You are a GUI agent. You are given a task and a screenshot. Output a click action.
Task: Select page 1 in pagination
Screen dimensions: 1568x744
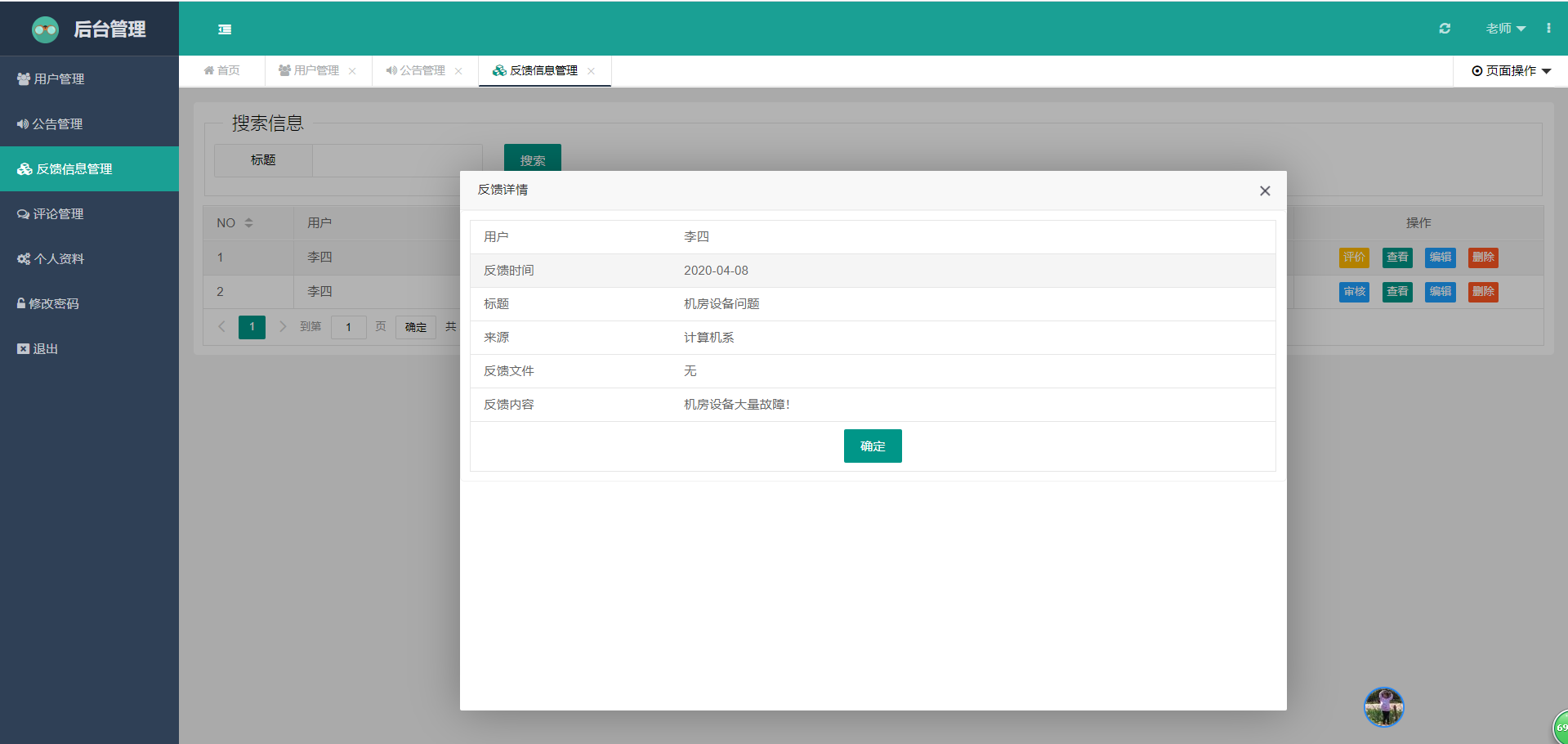[x=252, y=327]
